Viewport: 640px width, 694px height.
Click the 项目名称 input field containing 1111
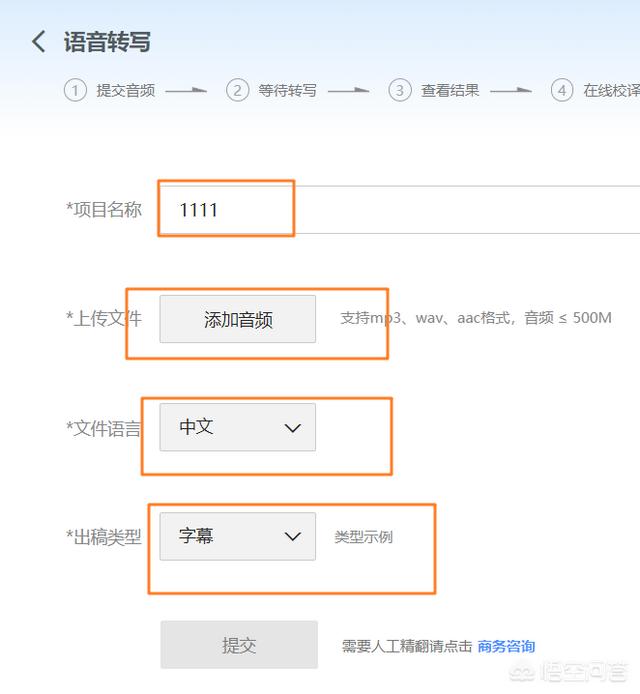pyautogui.click(x=399, y=209)
